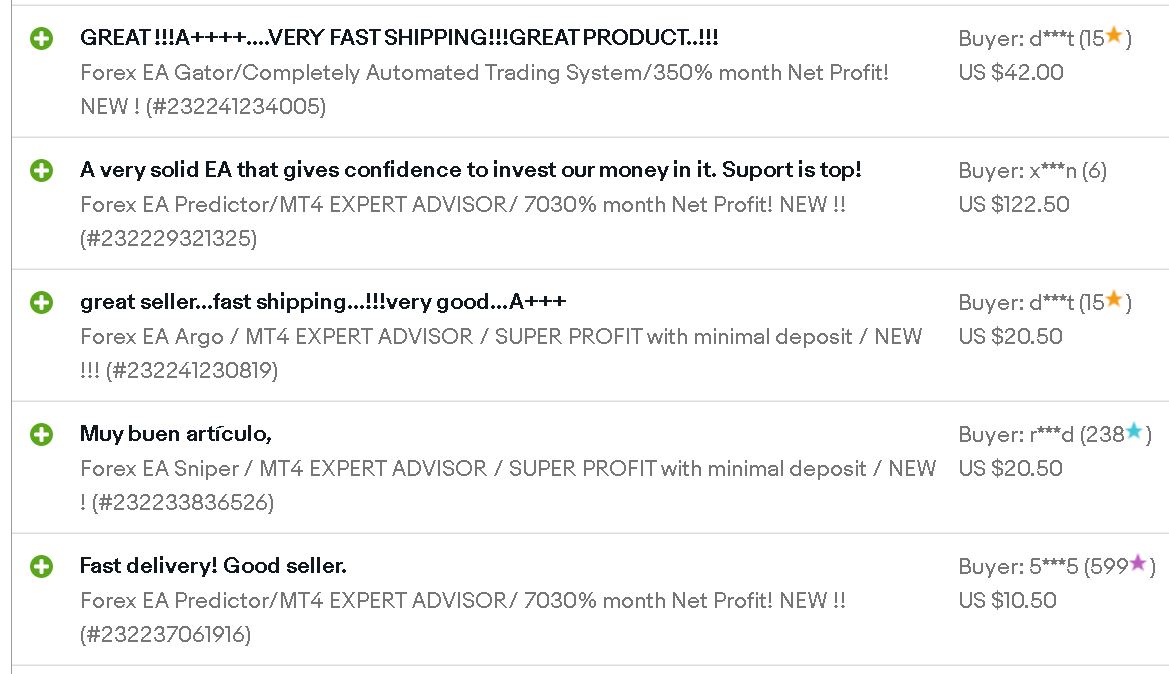Open Forex EA Sniper item listing
The width and height of the screenshot is (1169, 674).
(508, 485)
